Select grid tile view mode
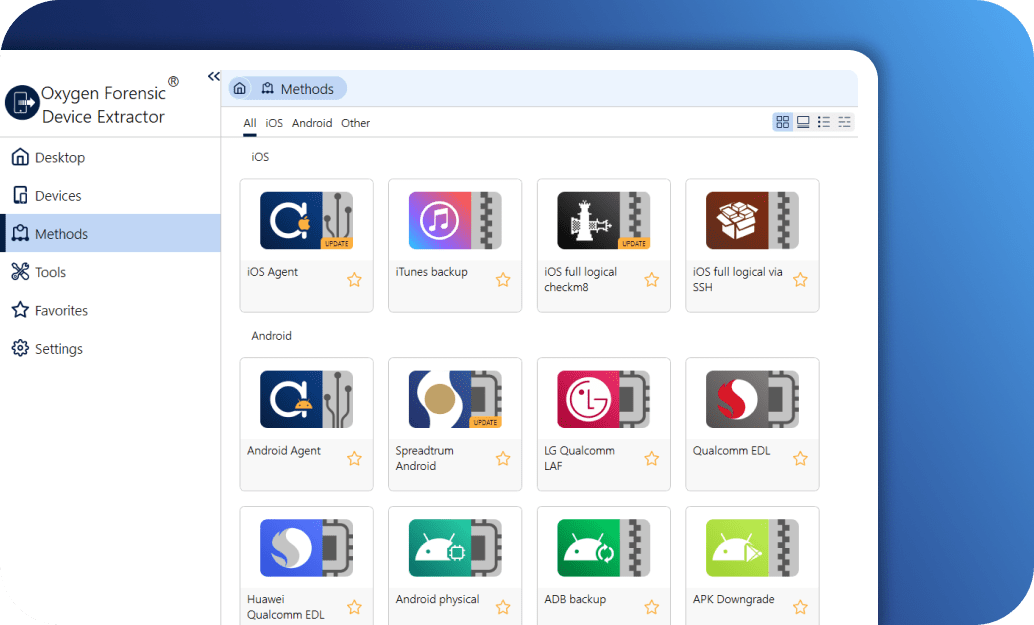 tap(783, 122)
